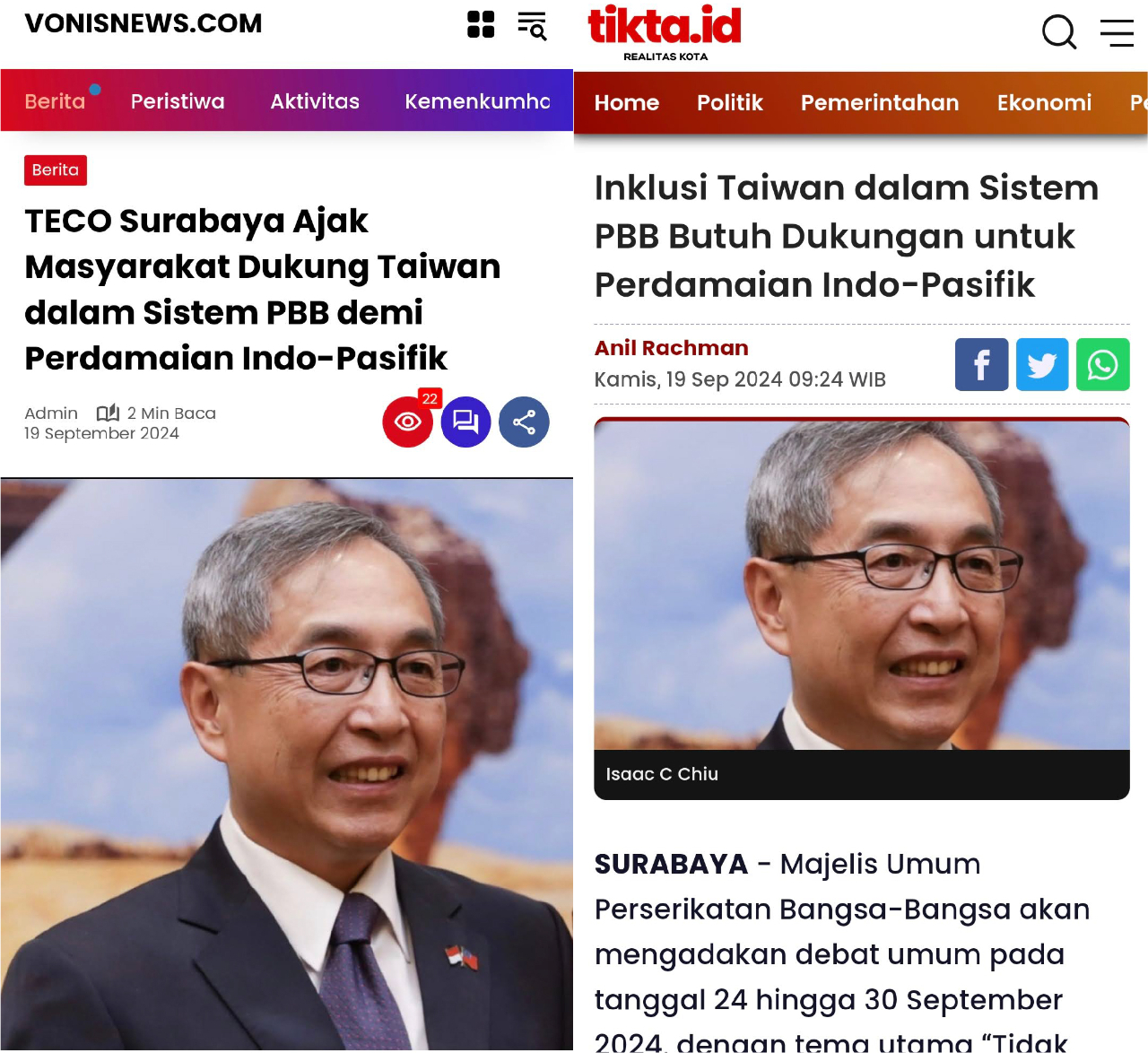
Task: Click the tikta.id logo
Action: tap(665, 32)
